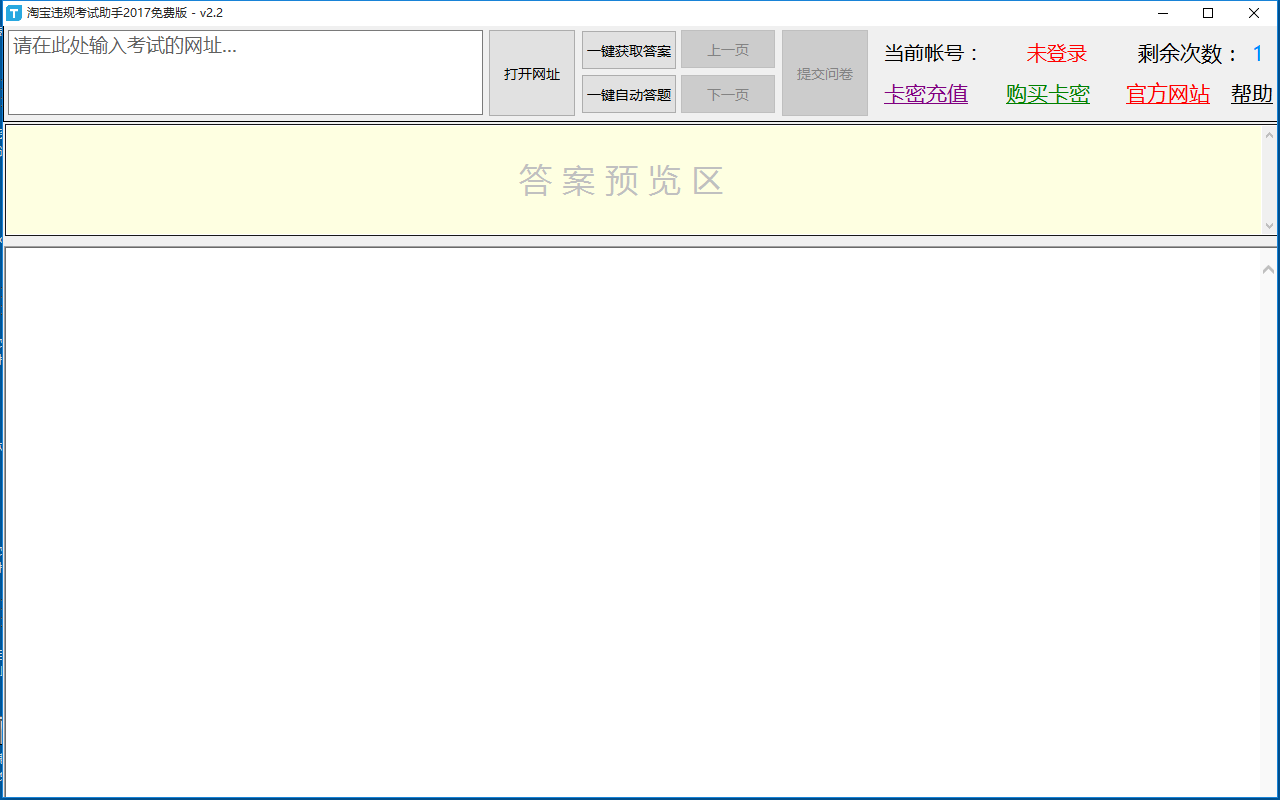Visit the 官方网站 link
The image size is (1280, 800).
pyautogui.click(x=1168, y=94)
